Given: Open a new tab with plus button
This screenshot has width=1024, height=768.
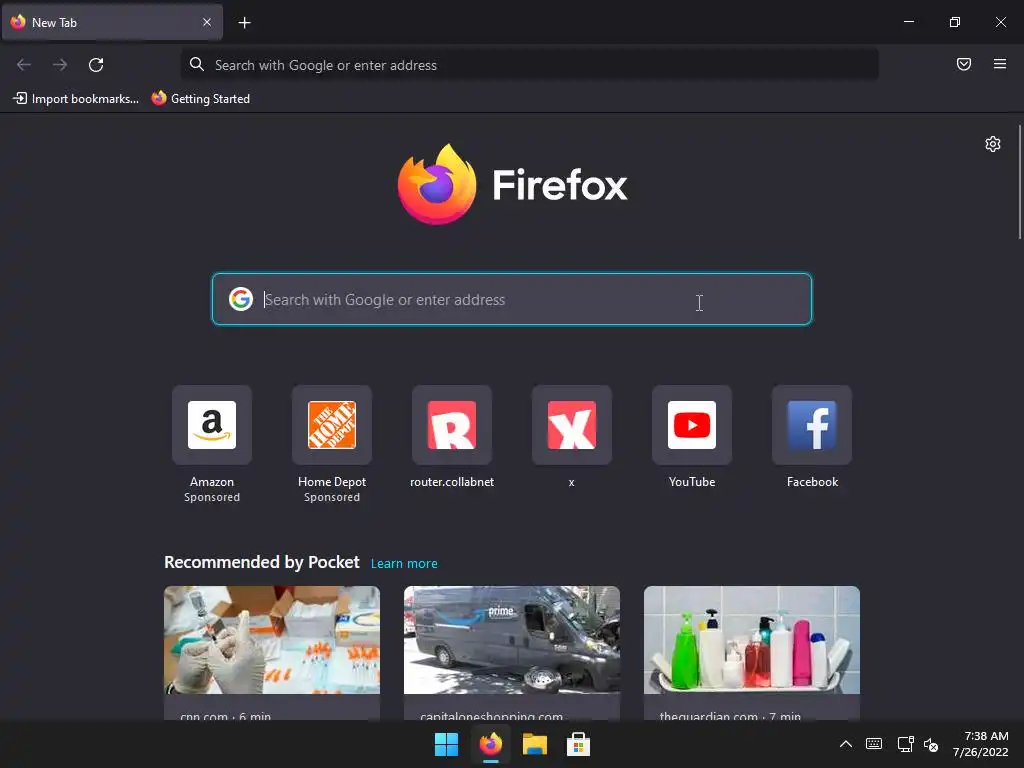Looking at the screenshot, I should (244, 23).
